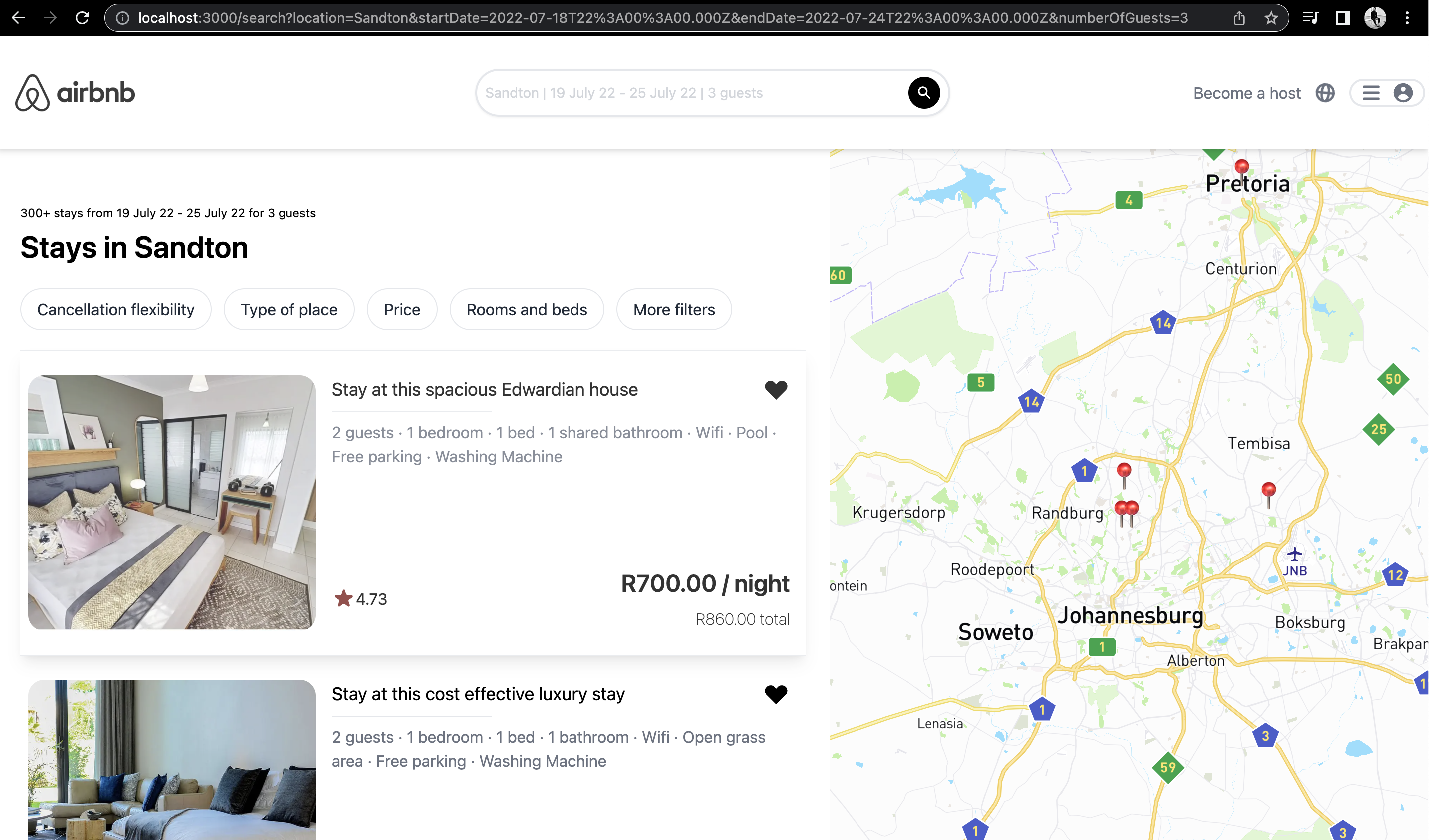This screenshot has width=1429, height=840.
Task: Open the Stay at this spacious Edwardian house listing
Action: coord(484,390)
